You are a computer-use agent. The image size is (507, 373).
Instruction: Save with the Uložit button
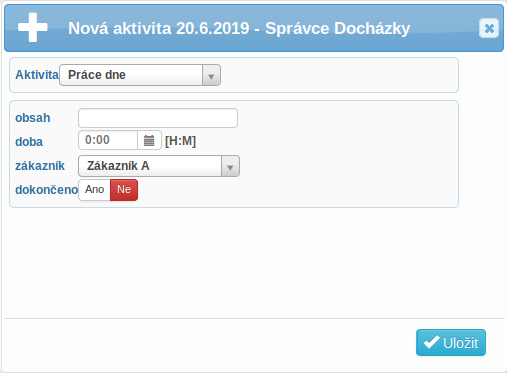[451, 342]
